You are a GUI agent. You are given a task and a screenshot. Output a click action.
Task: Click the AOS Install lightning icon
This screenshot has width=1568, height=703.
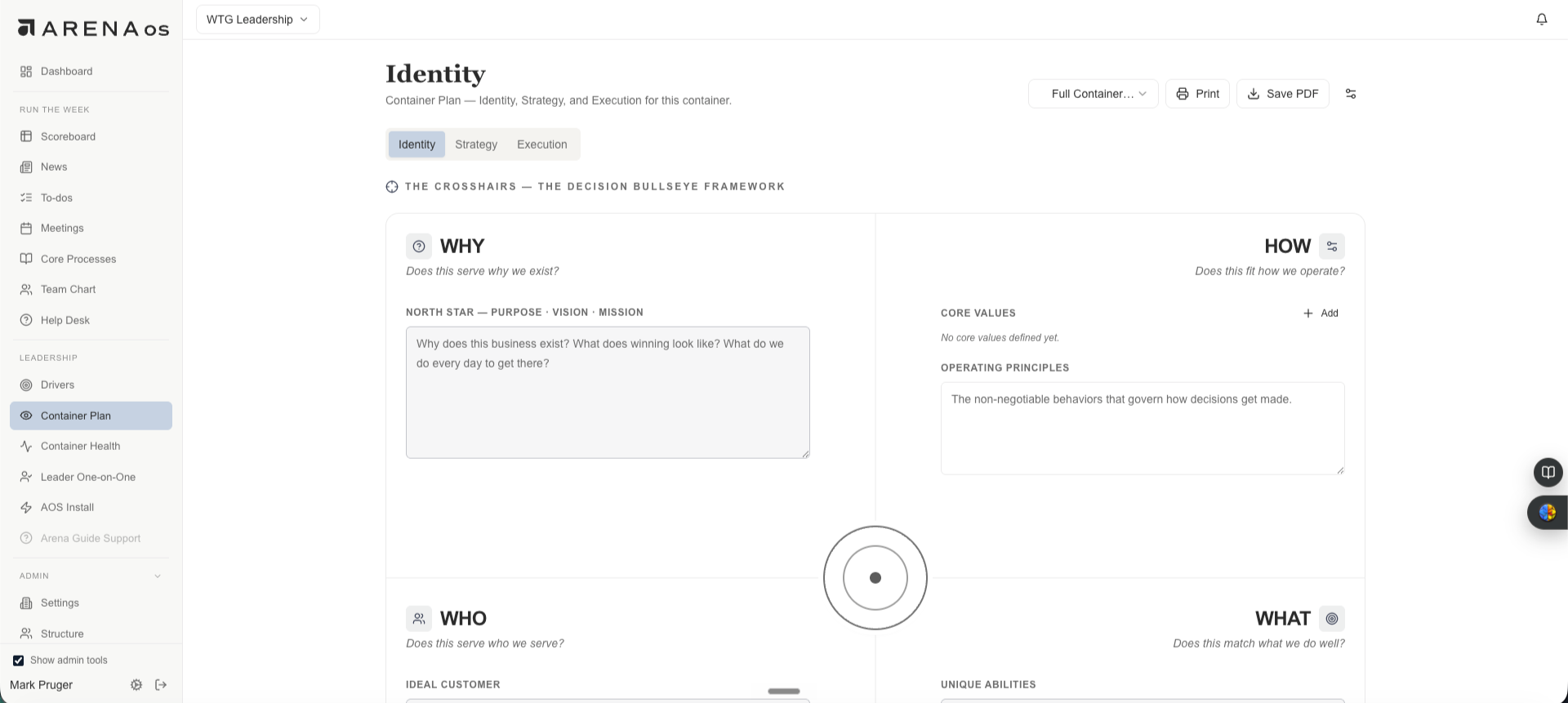point(26,507)
